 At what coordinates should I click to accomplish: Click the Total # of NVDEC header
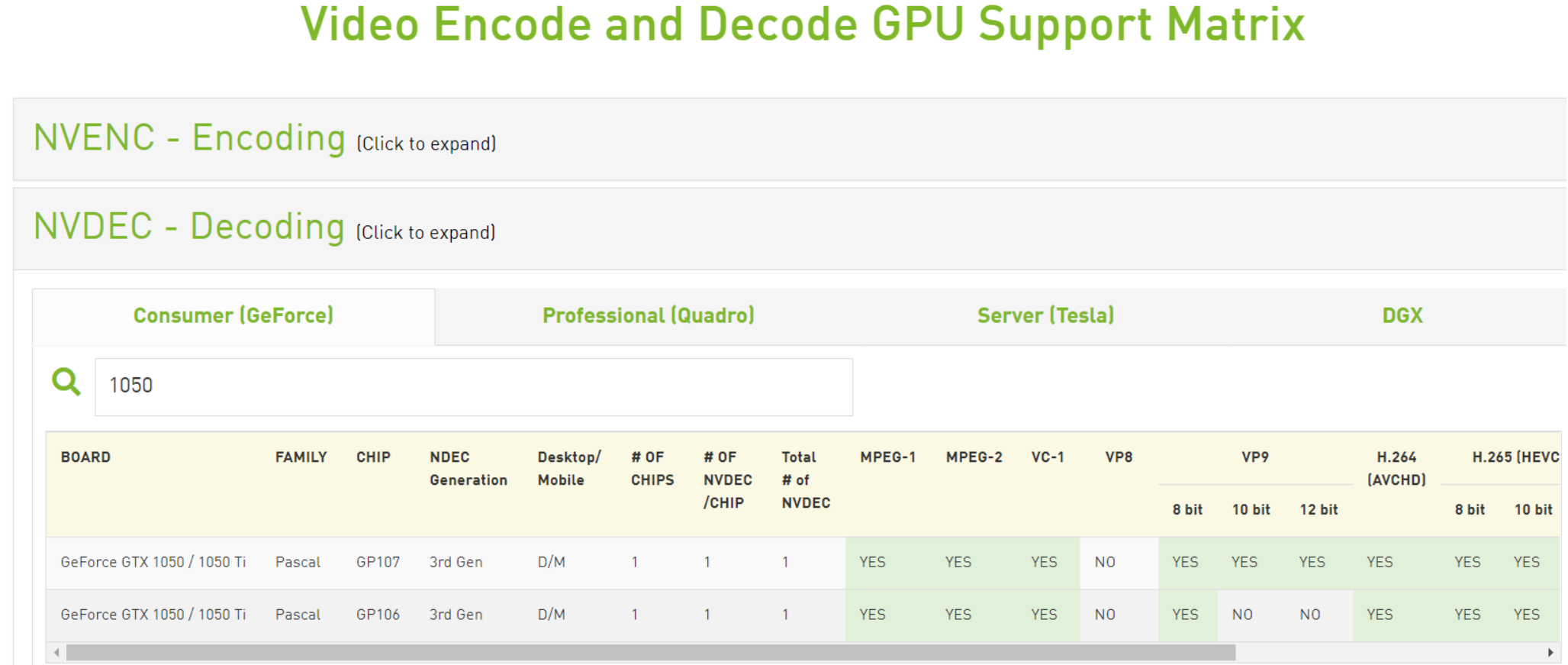coord(806,480)
